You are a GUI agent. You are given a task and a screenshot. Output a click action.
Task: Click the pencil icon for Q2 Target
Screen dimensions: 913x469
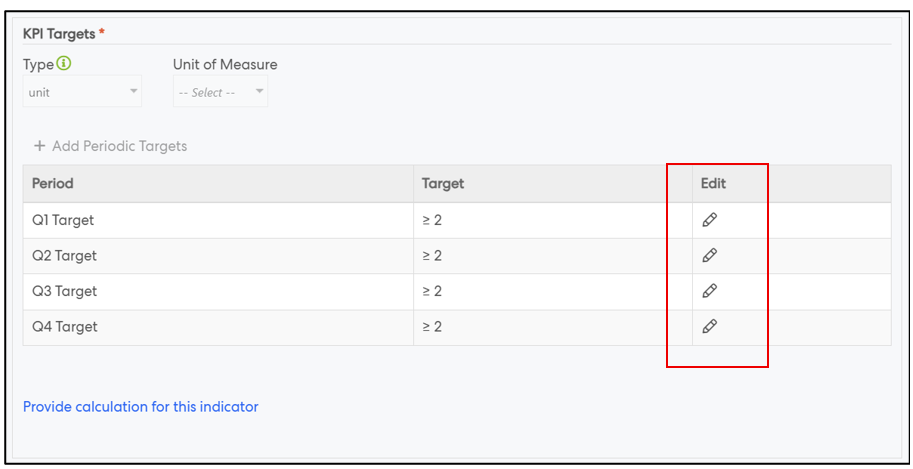point(709,255)
